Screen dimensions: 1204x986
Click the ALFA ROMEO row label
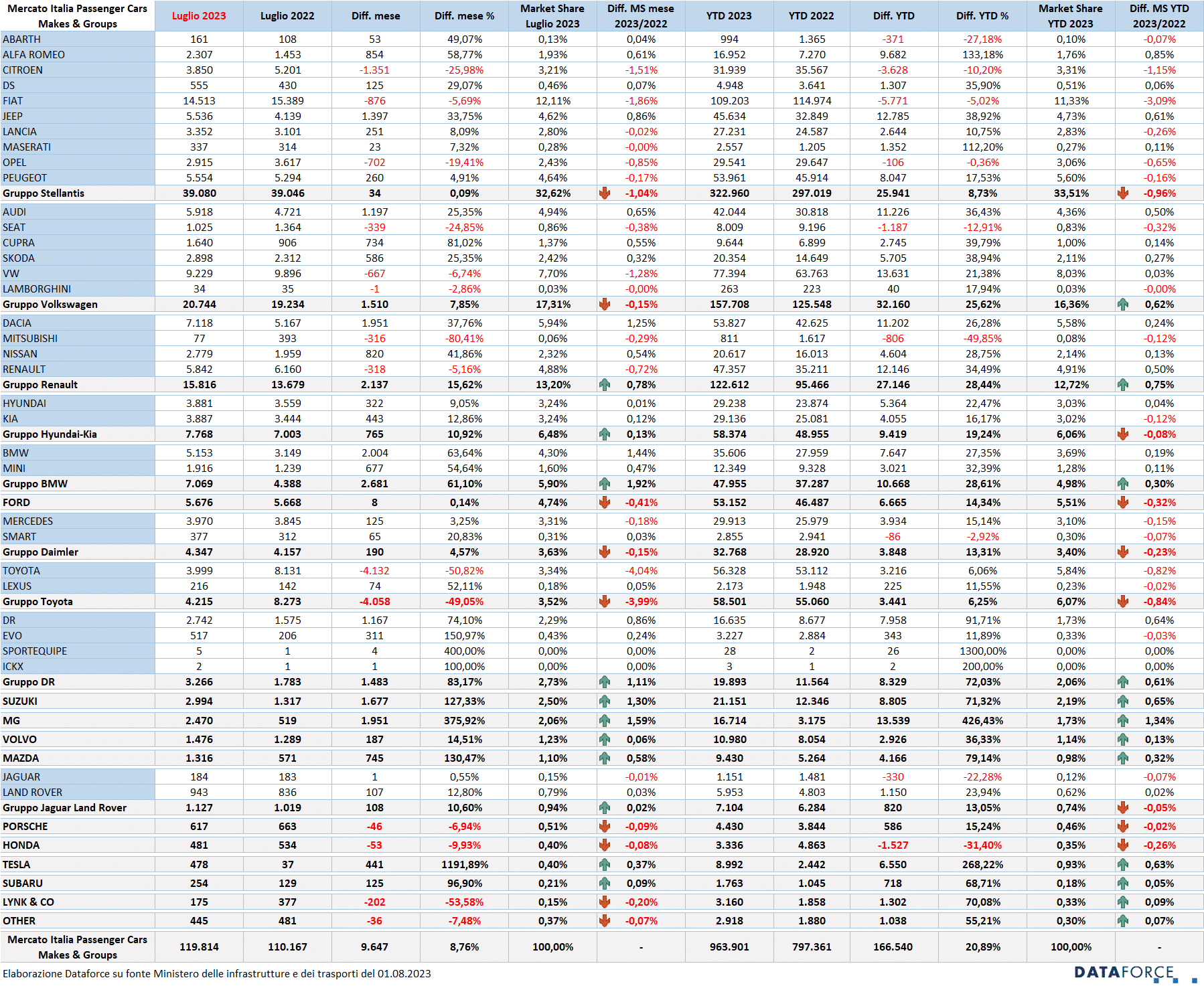point(33,55)
